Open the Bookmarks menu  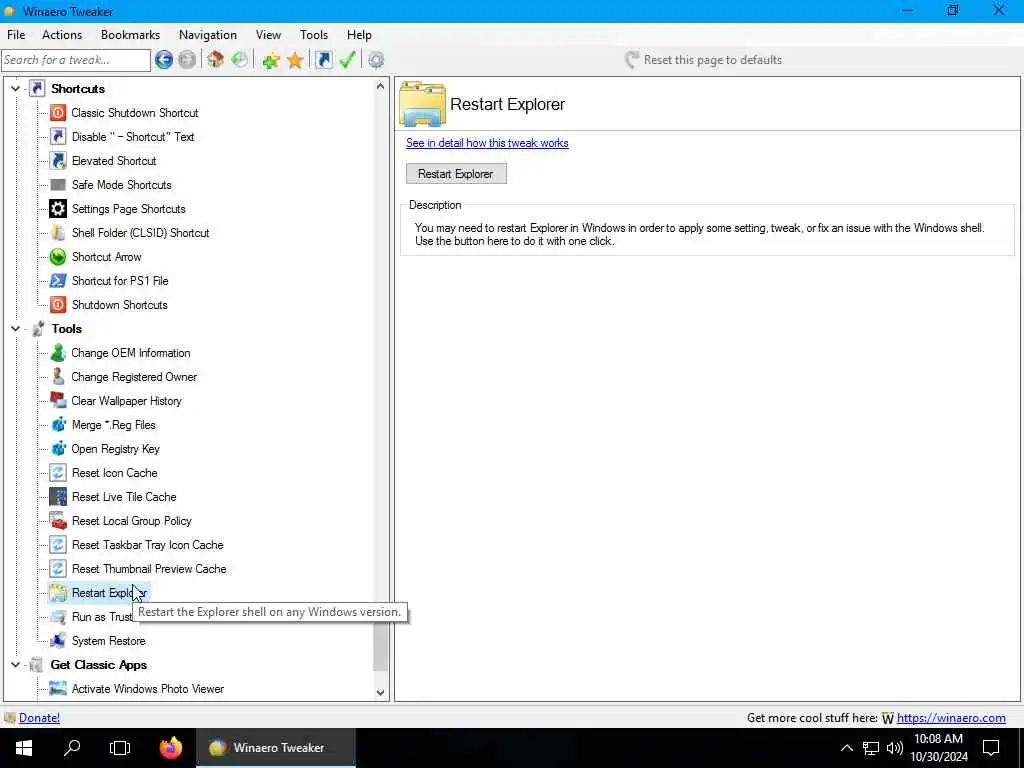[131, 35]
